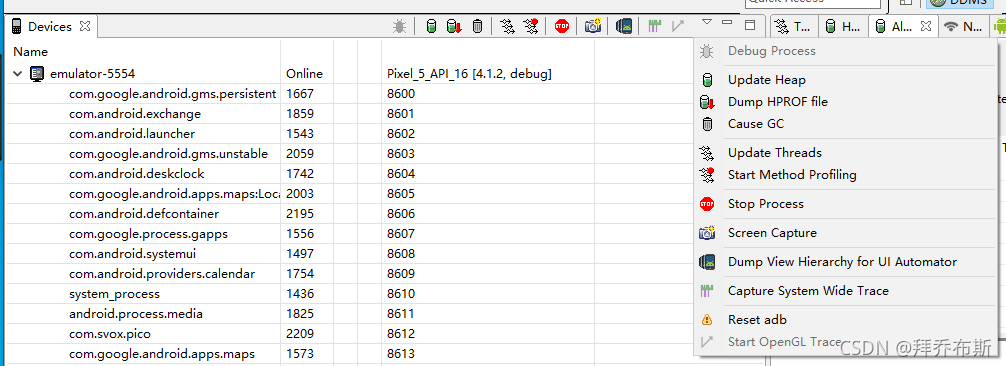Click the Screen Capture camera toolbar icon
The width and height of the screenshot is (1006, 366).
(593, 26)
